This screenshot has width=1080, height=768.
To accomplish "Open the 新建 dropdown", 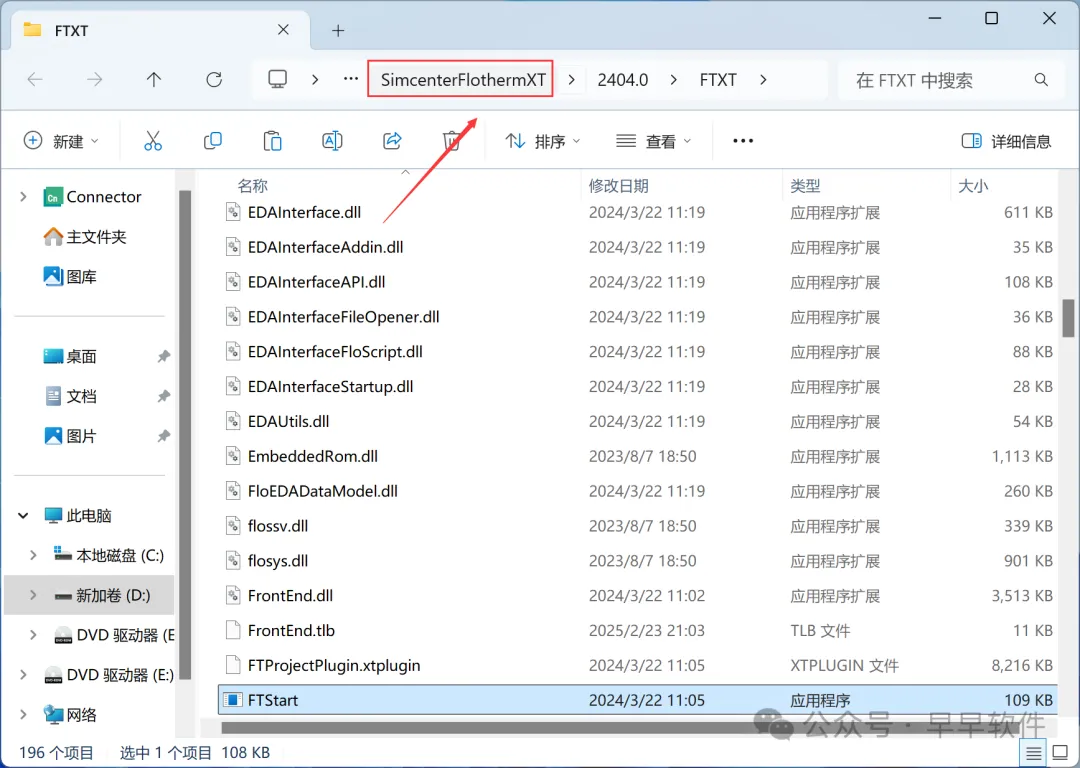I will click(x=61, y=141).
